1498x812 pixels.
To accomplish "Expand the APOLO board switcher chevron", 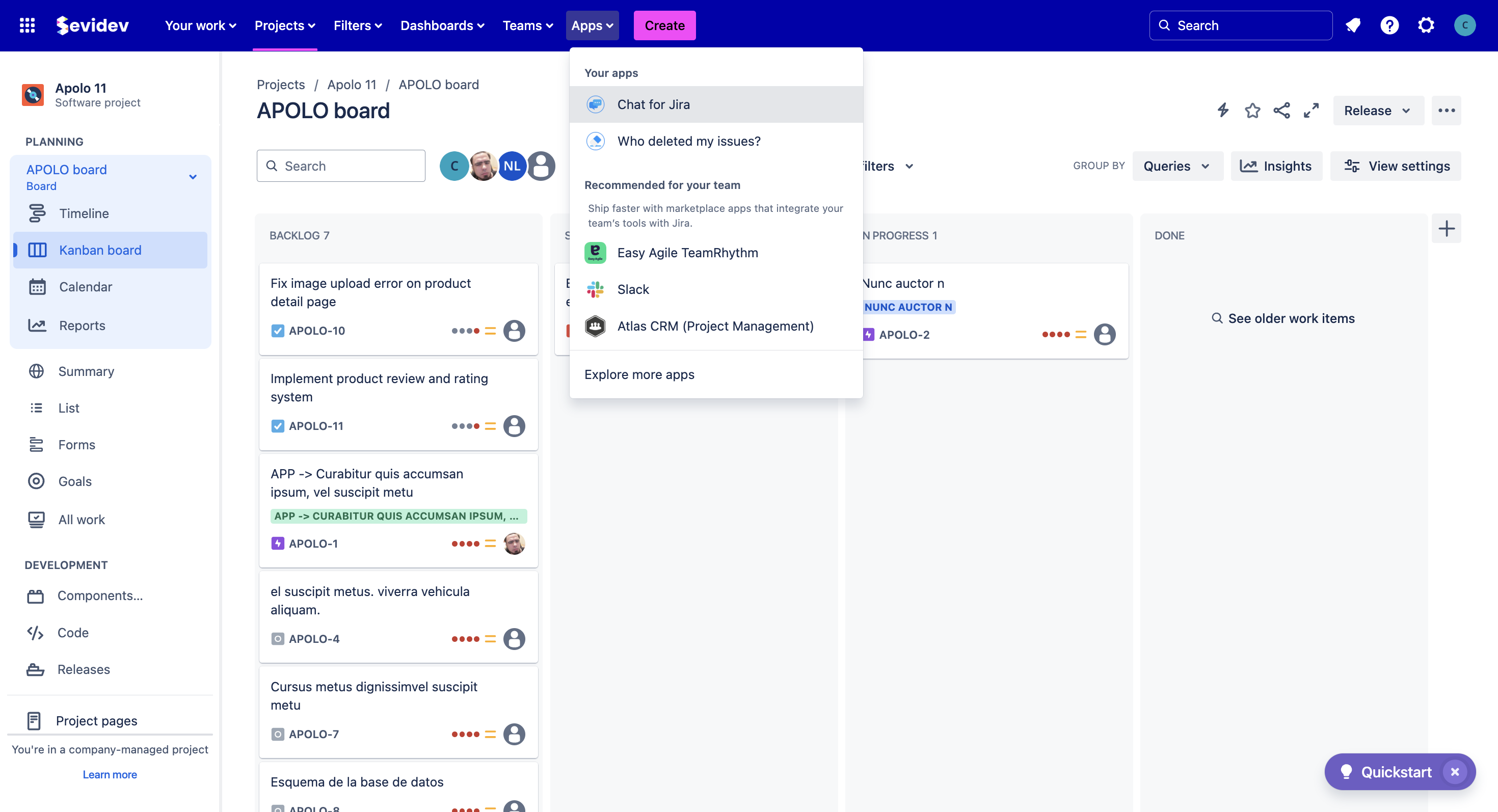I will tap(193, 177).
